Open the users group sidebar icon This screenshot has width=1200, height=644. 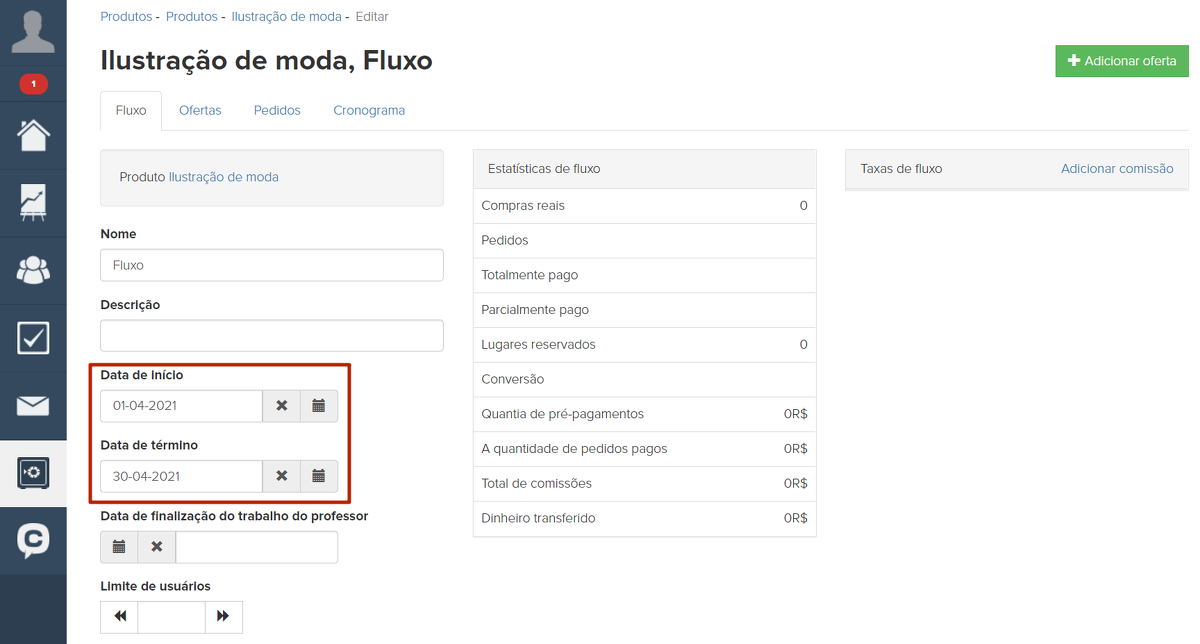pos(33,270)
